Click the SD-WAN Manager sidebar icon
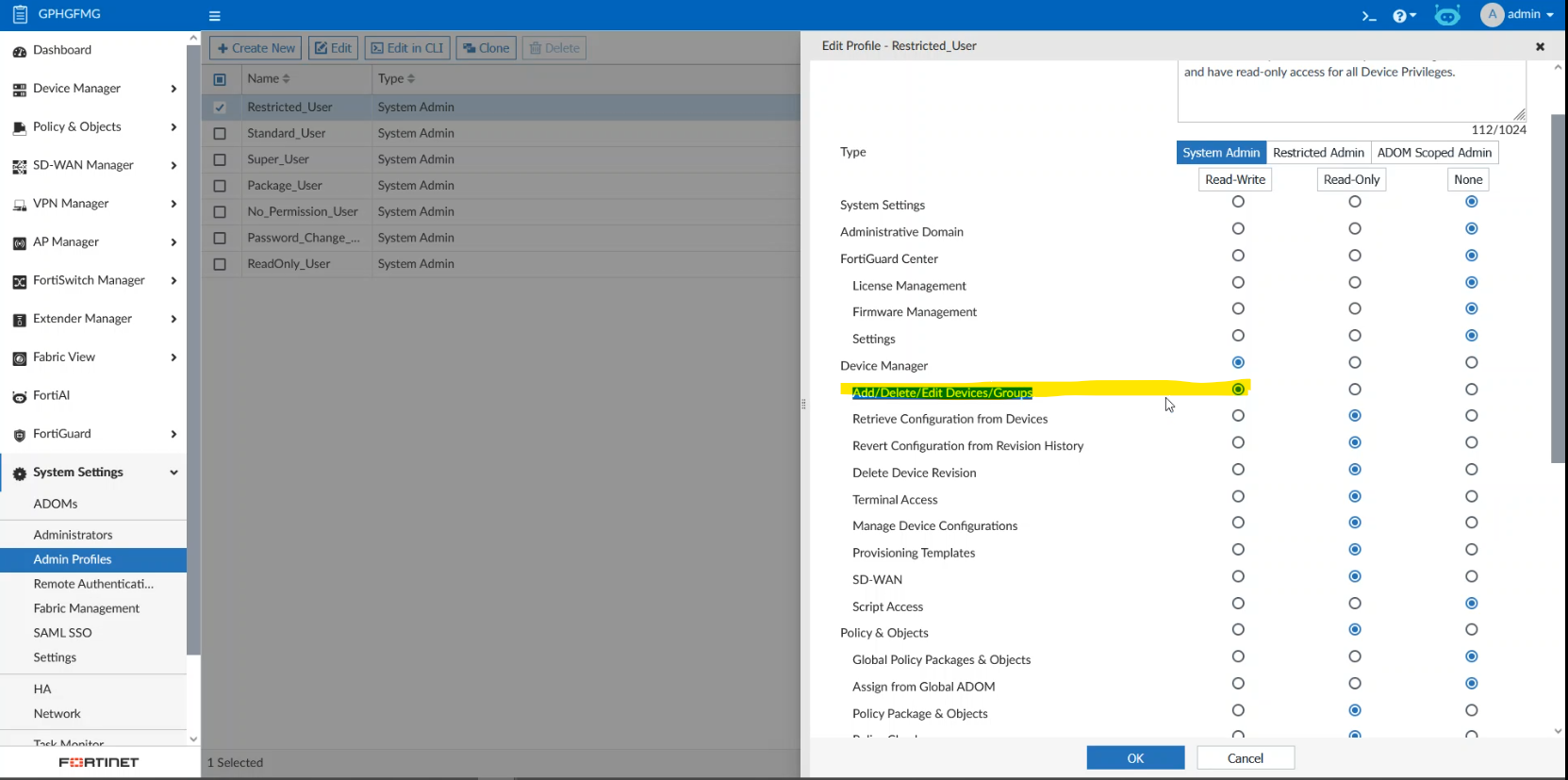This screenshot has height=780, width=1568. click(x=19, y=166)
